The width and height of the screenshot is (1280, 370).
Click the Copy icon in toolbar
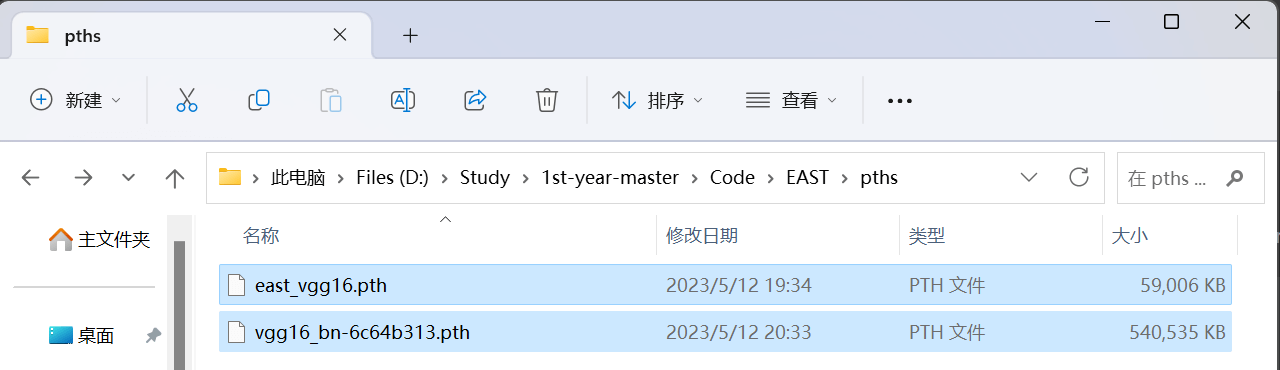pos(259,100)
